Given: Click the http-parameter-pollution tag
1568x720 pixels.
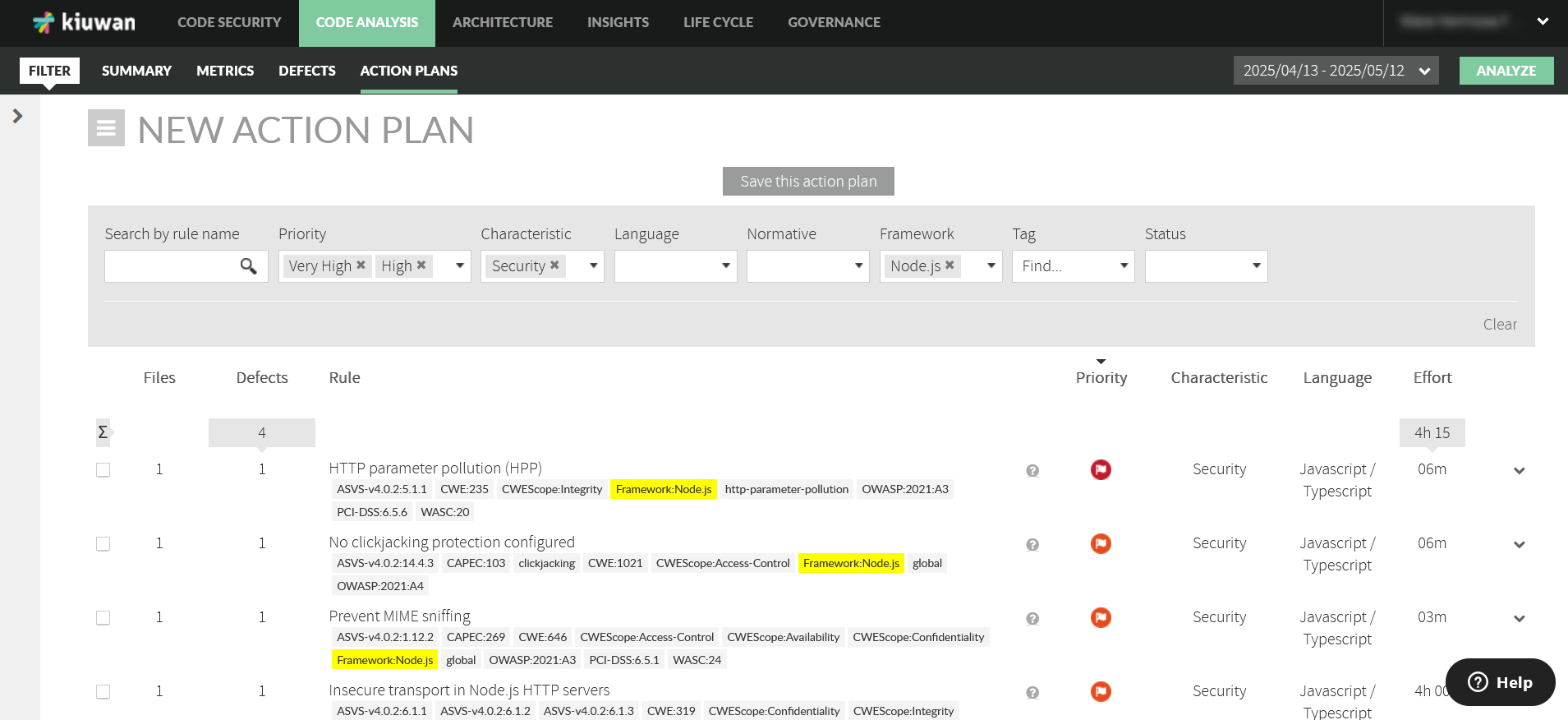Looking at the screenshot, I should (787, 489).
